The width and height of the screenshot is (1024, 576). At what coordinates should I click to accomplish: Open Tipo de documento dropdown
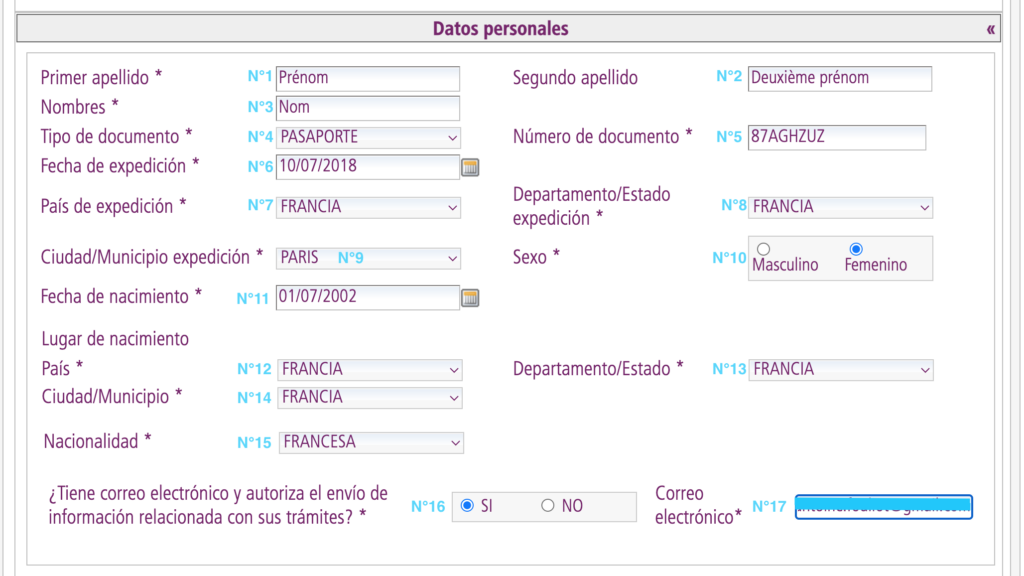368,138
